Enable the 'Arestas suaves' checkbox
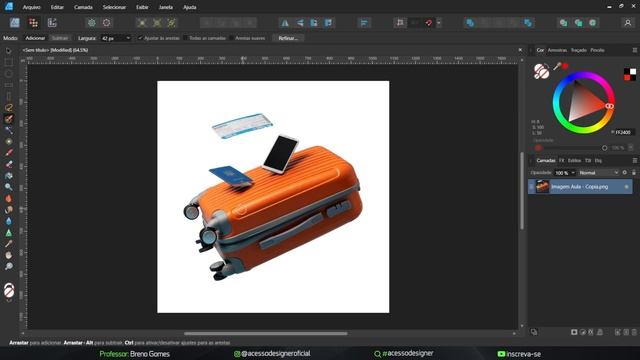Viewport: 640px width, 360px height. 231,38
